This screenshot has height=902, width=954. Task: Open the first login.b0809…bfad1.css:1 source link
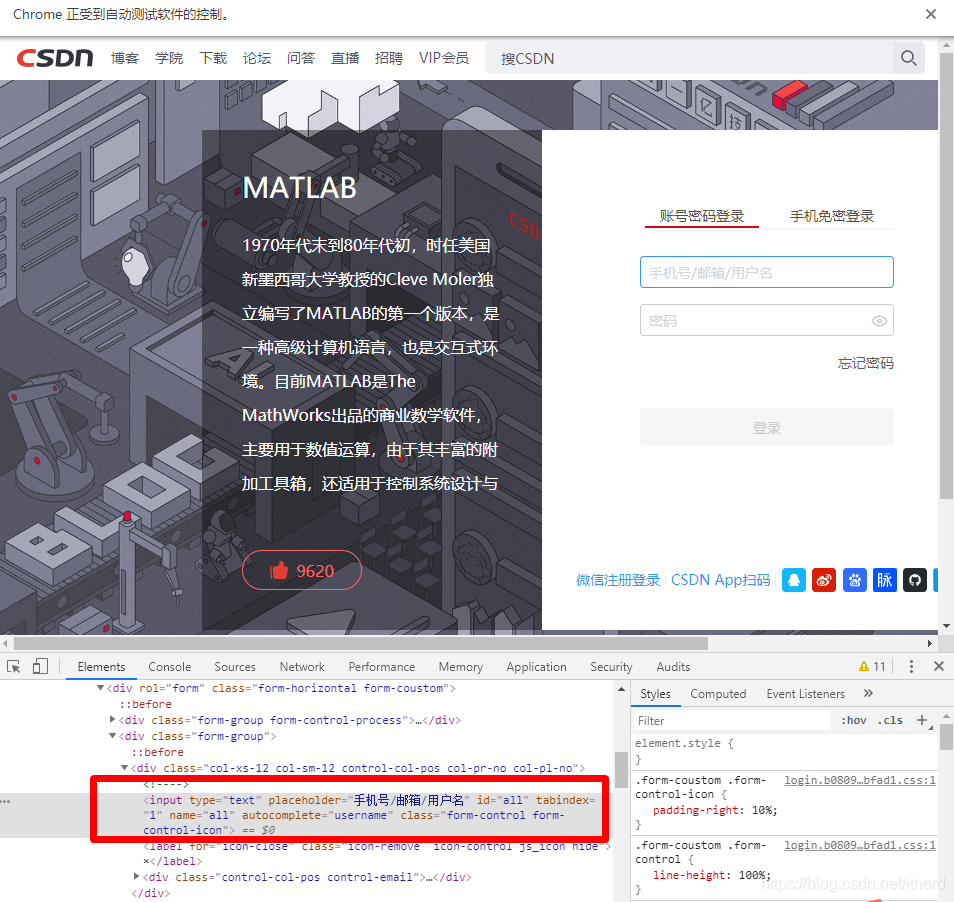click(860, 780)
